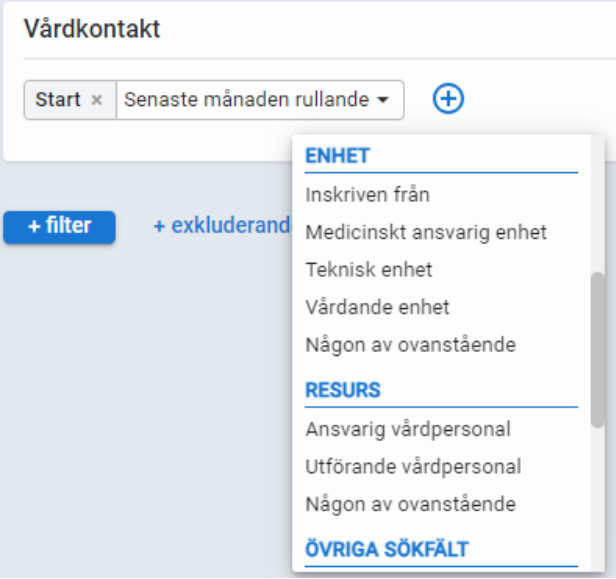616x579 pixels.
Task: Click the blue circled plus icon
Action: click(x=449, y=99)
